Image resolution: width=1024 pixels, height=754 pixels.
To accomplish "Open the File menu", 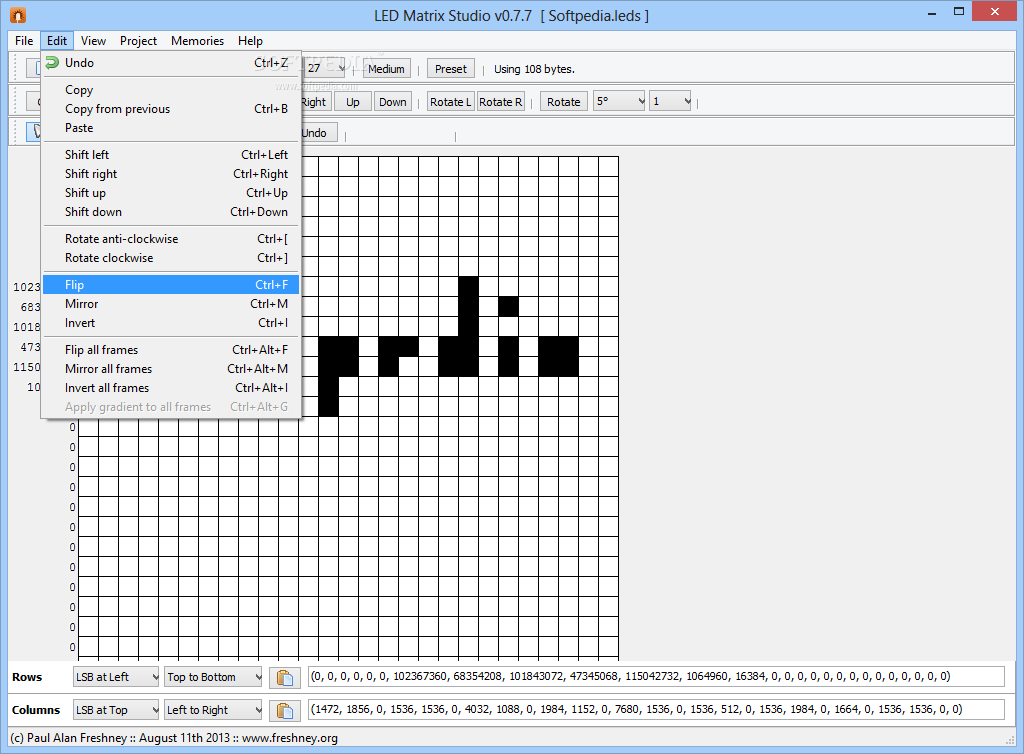I will pos(24,40).
